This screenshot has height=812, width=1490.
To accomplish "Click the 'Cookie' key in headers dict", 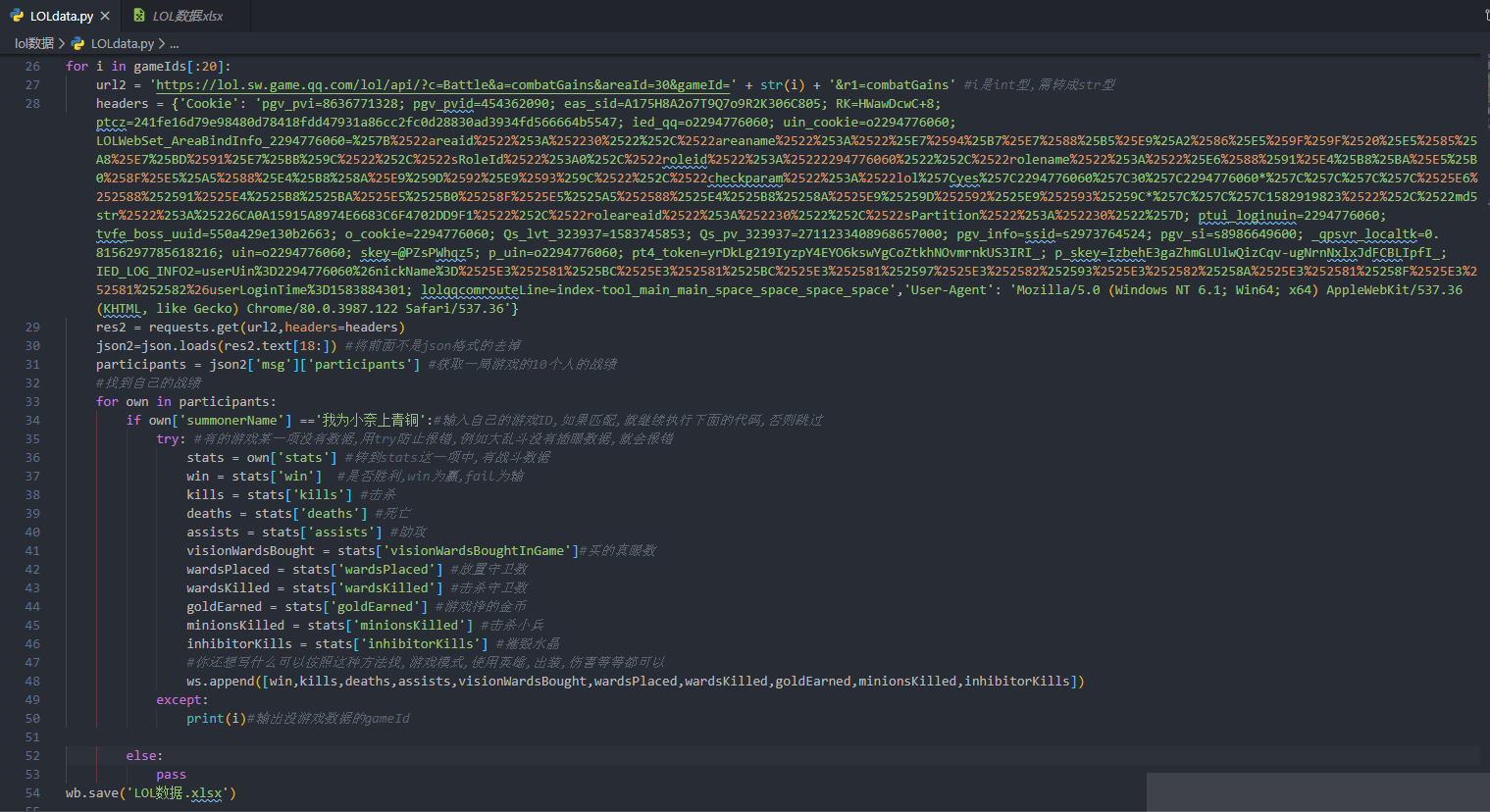I will pyautogui.click(x=209, y=103).
